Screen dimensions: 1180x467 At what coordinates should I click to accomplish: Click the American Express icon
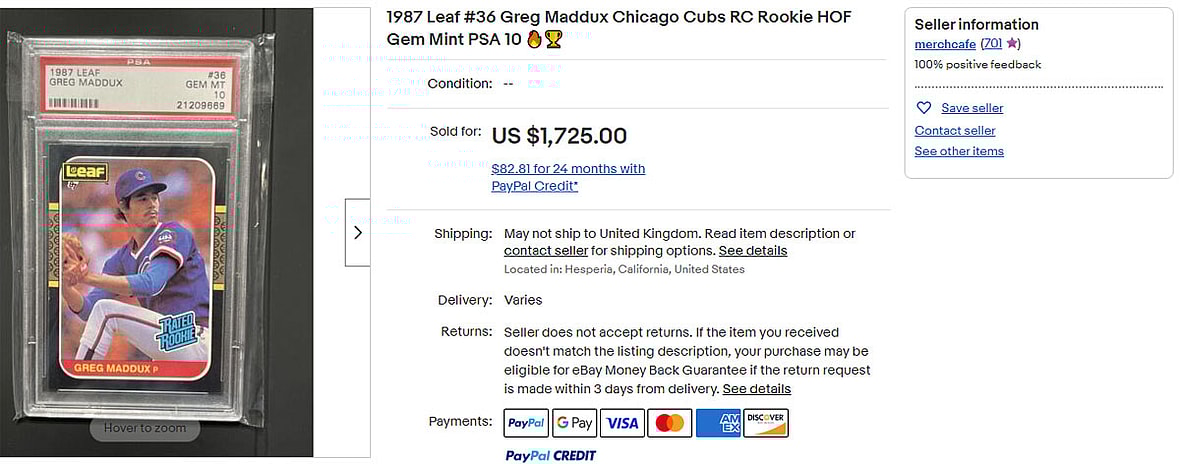(x=718, y=423)
